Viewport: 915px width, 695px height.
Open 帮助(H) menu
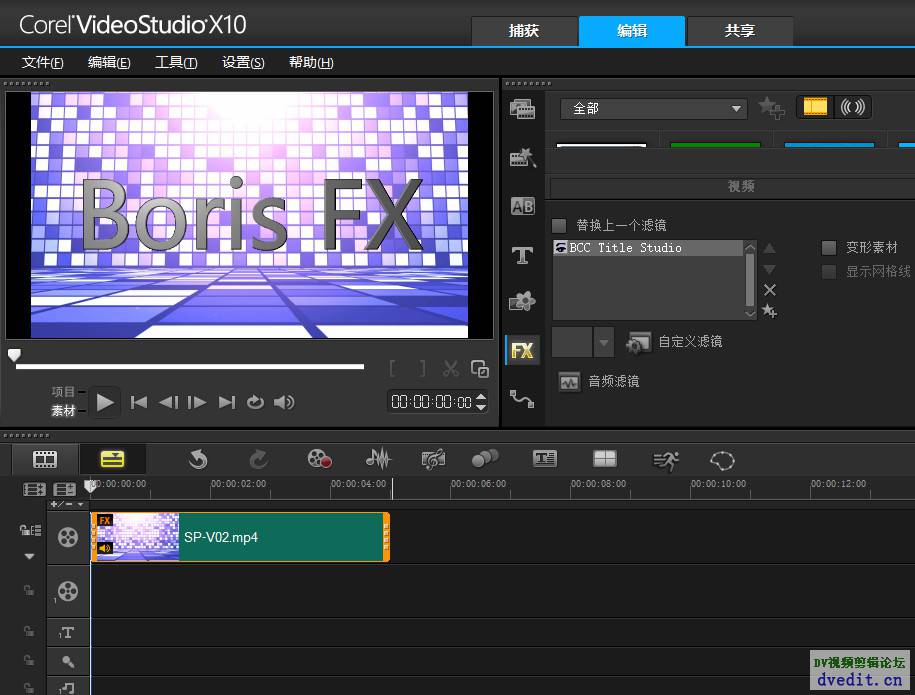pyautogui.click(x=311, y=62)
